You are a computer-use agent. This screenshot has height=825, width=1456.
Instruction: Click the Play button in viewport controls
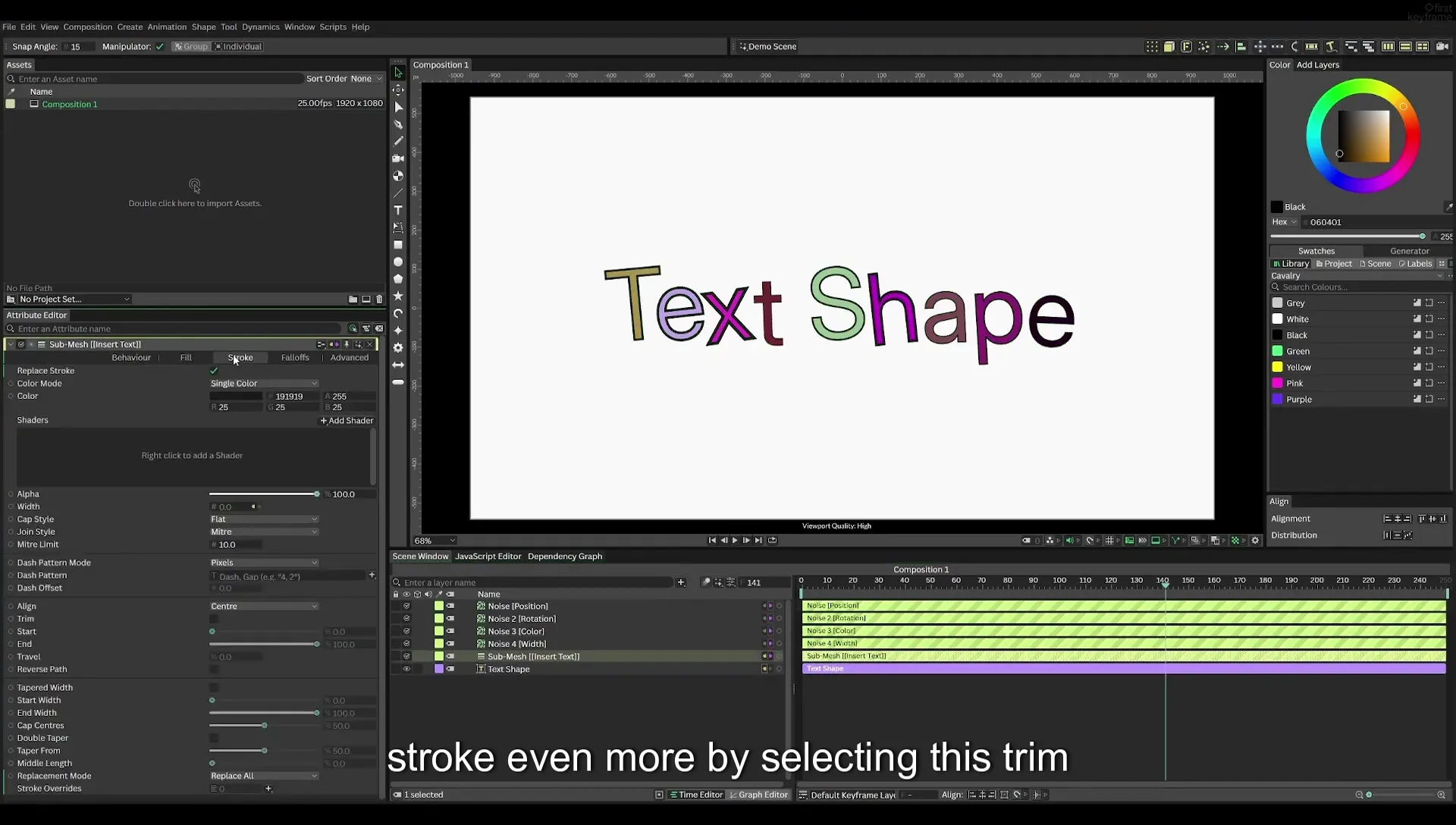pyautogui.click(x=735, y=541)
